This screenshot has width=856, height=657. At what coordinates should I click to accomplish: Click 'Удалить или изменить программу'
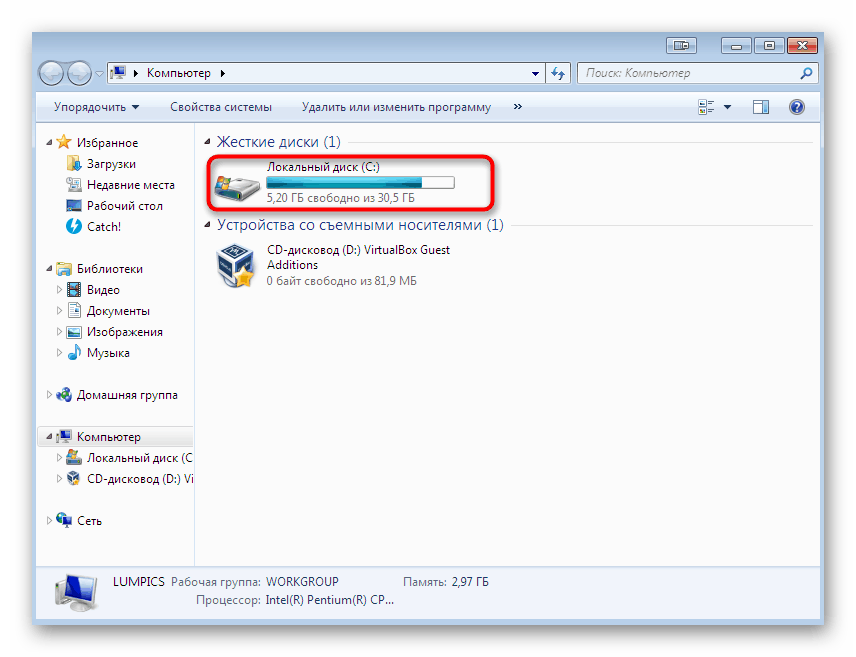pyautogui.click(x=396, y=107)
